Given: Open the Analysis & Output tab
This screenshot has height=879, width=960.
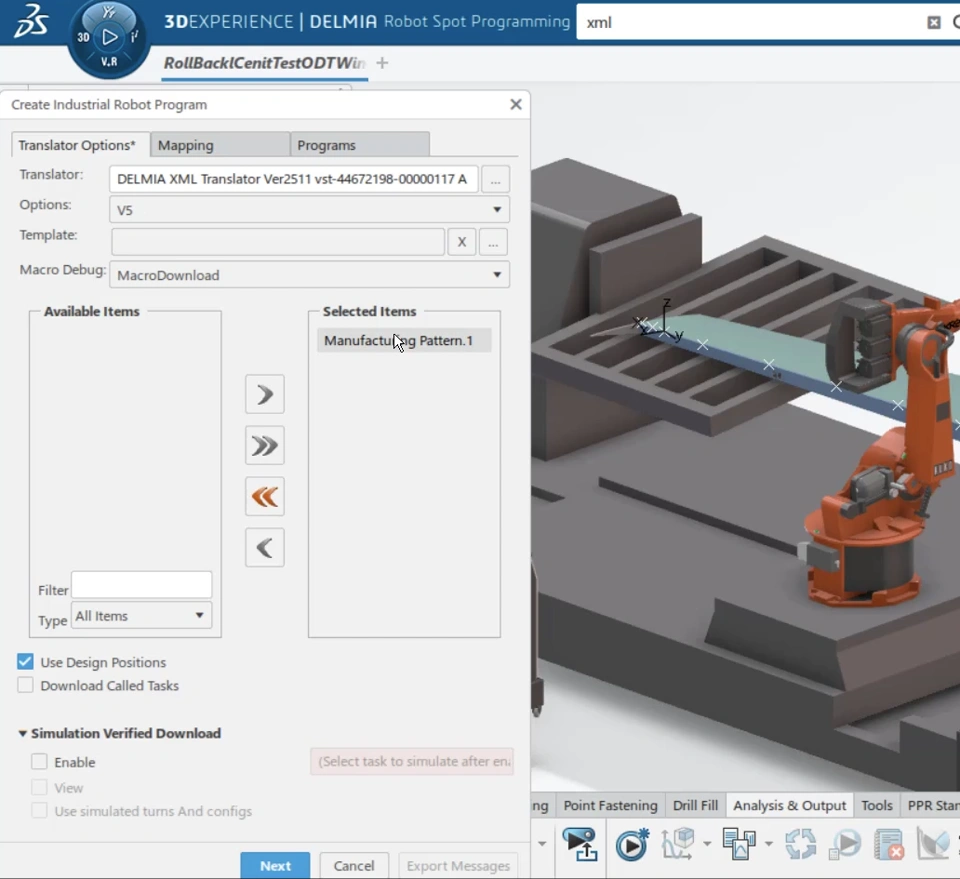Looking at the screenshot, I should coord(790,806).
